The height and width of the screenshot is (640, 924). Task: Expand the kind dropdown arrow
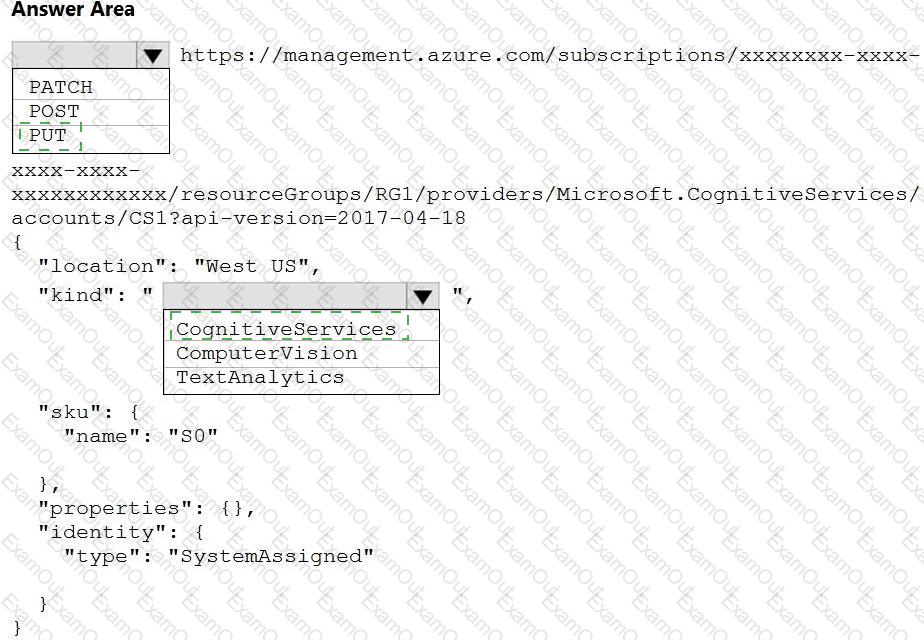pyautogui.click(x=423, y=296)
